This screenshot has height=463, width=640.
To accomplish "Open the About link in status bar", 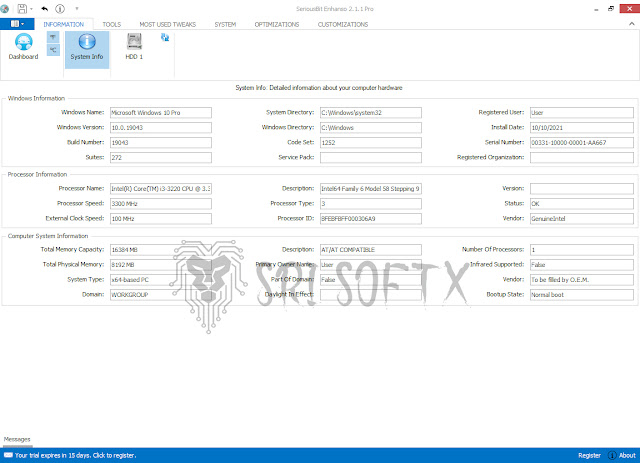I will (x=627, y=455).
